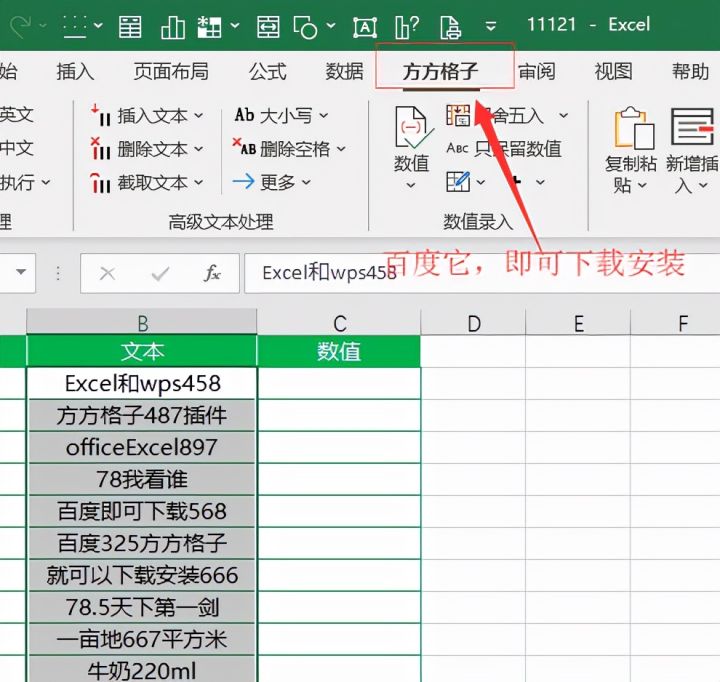The image size is (720, 682).
Task: Select cell containing 方方格子487插件
Action: tap(142, 415)
